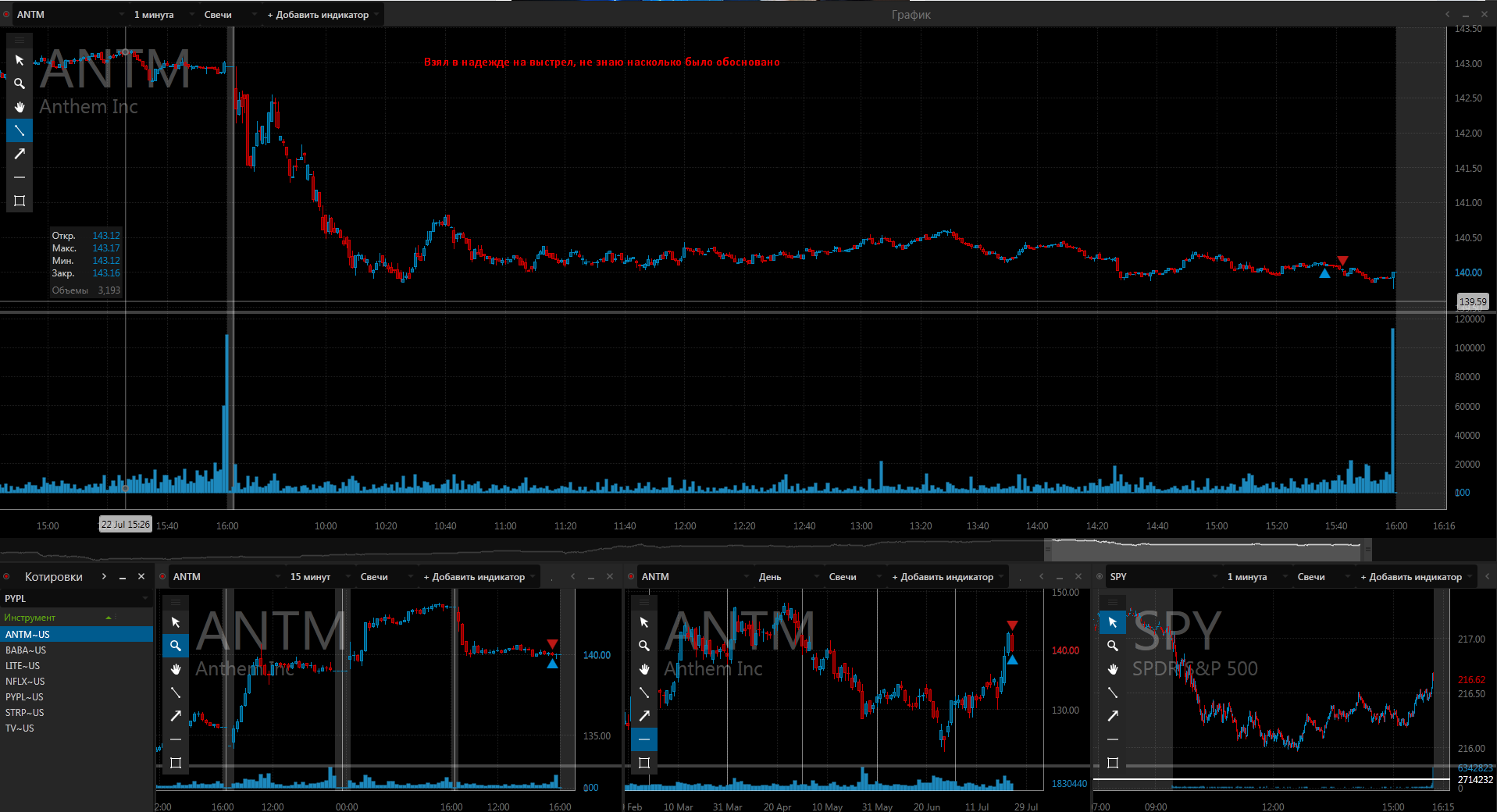Select pointer tool in 15-minute ANTM chart
Image resolution: width=1497 pixels, height=812 pixels.
point(176,622)
